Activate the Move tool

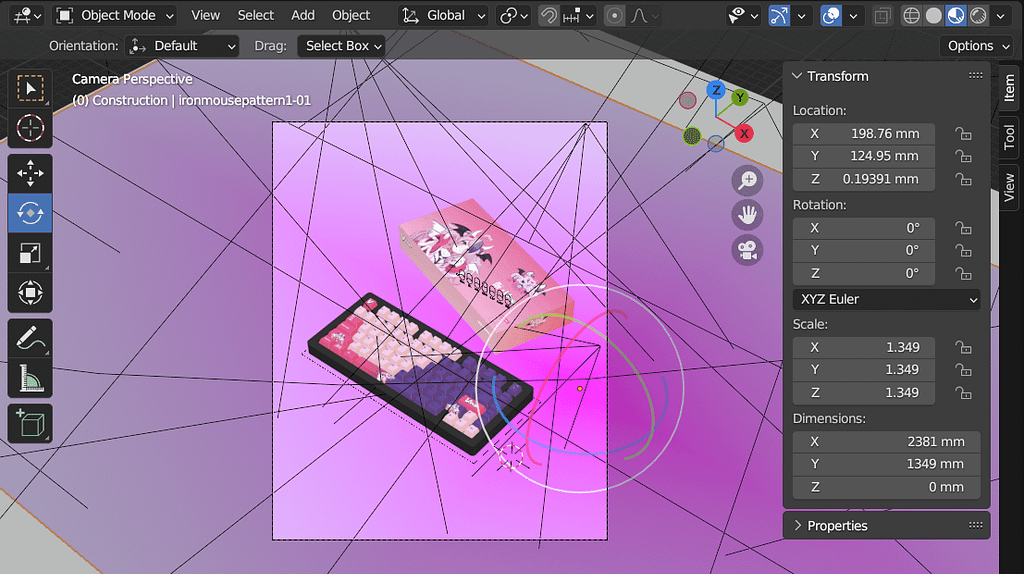click(30, 173)
